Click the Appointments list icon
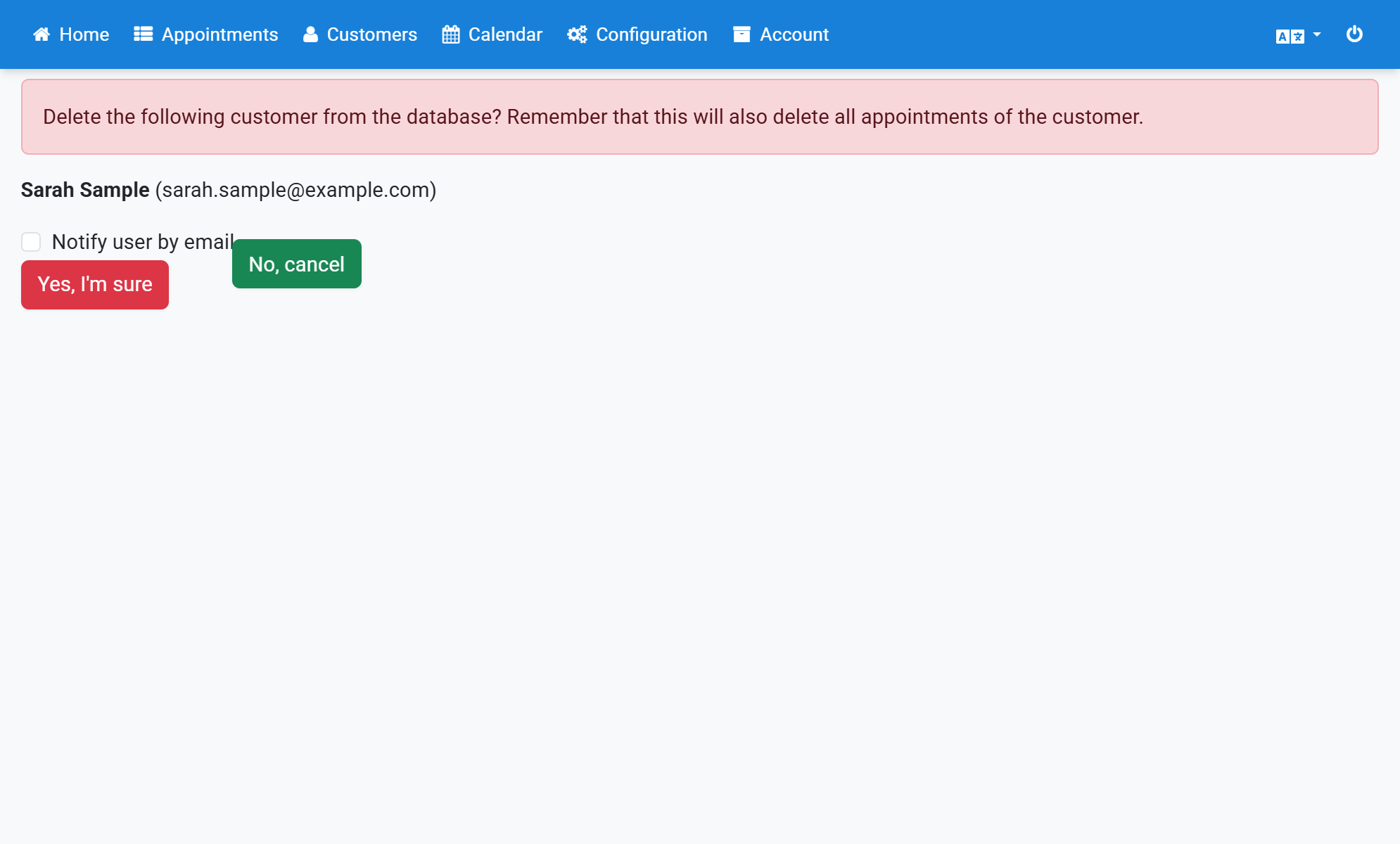 click(x=144, y=34)
